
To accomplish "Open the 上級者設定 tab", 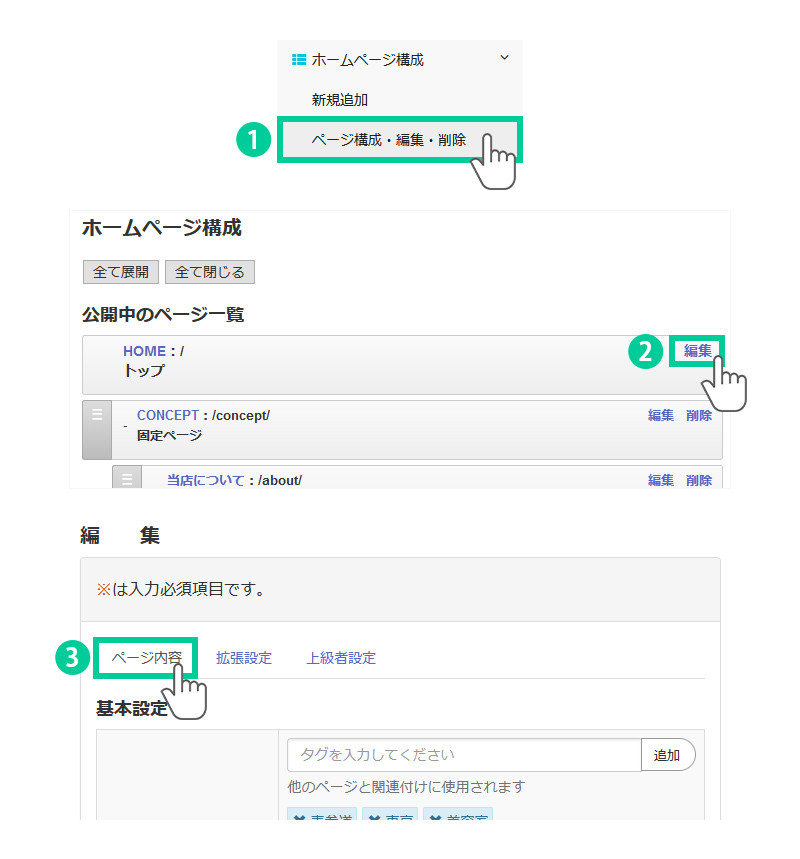I will tap(341, 658).
